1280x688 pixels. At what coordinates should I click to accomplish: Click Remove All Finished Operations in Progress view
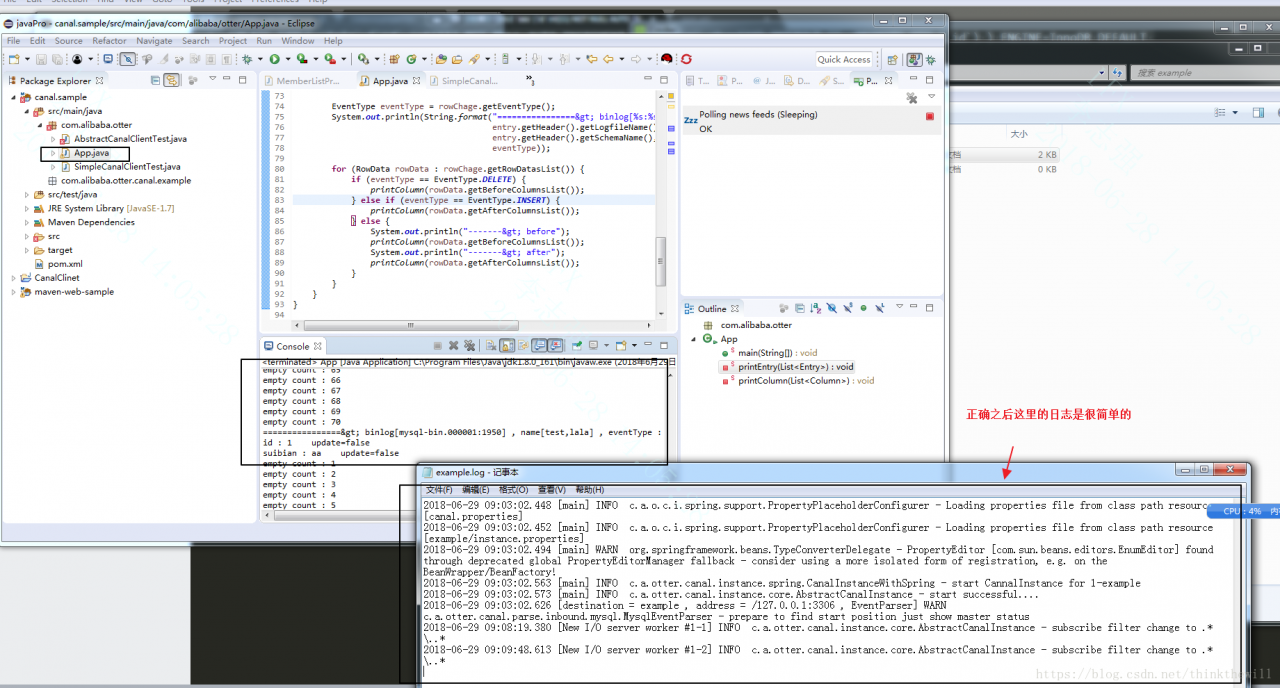click(x=911, y=98)
